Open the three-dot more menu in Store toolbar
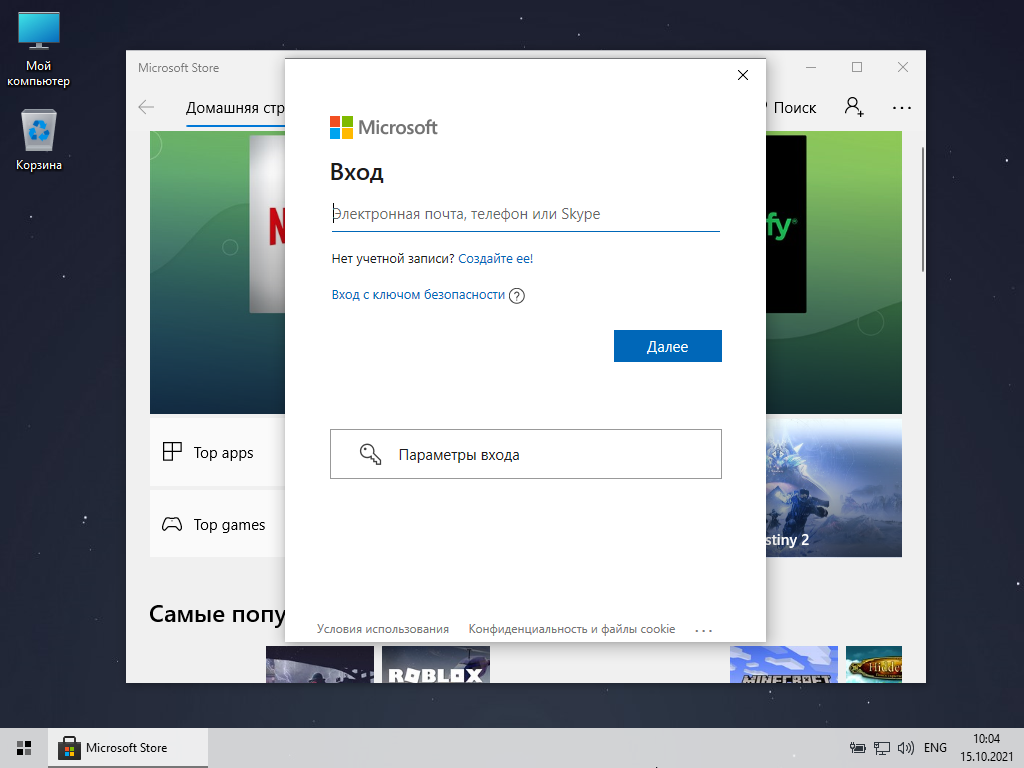Viewport: 1024px width, 768px height. (x=901, y=108)
